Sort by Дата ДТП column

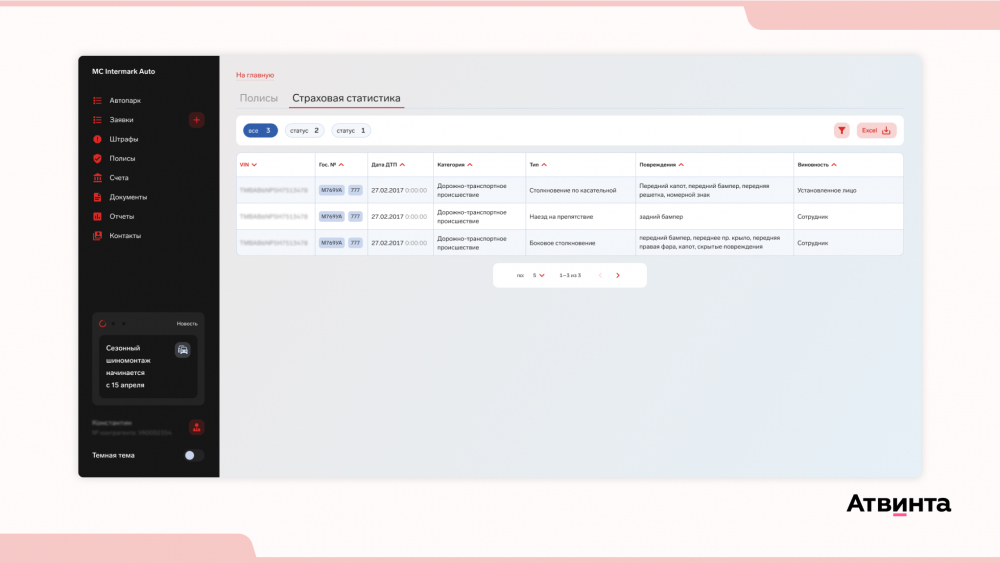pyautogui.click(x=388, y=165)
